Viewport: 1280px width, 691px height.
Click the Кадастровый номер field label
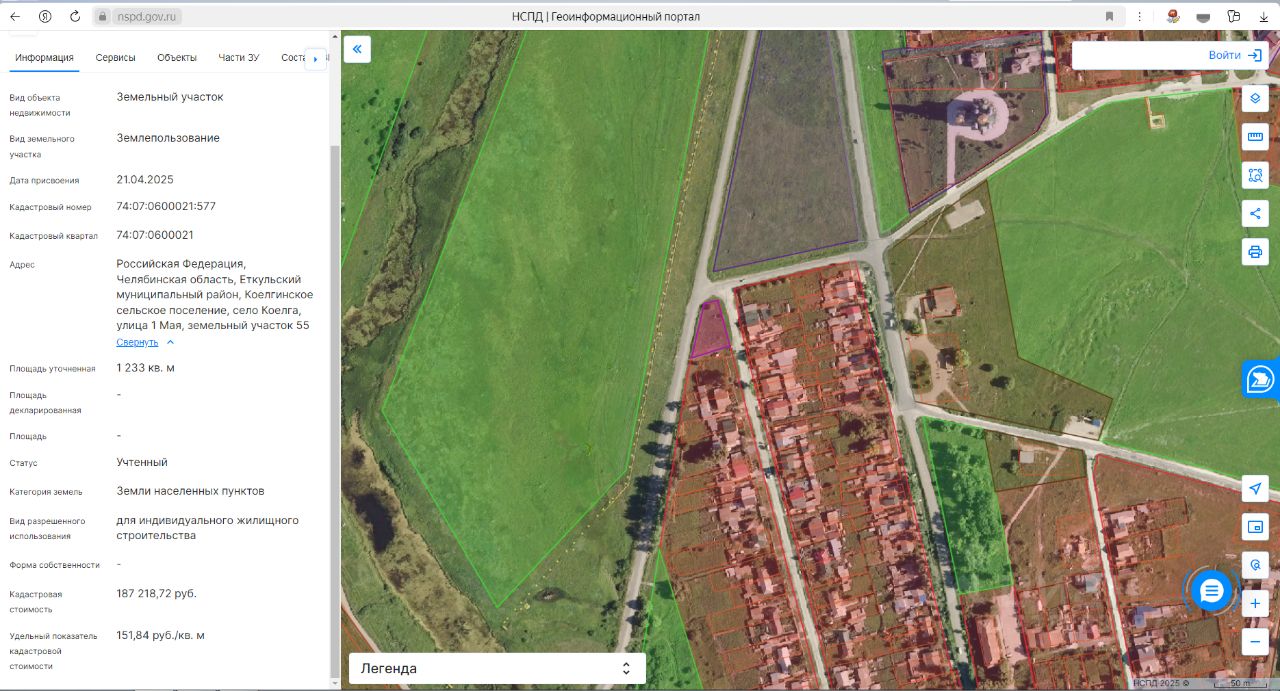tap(50, 208)
